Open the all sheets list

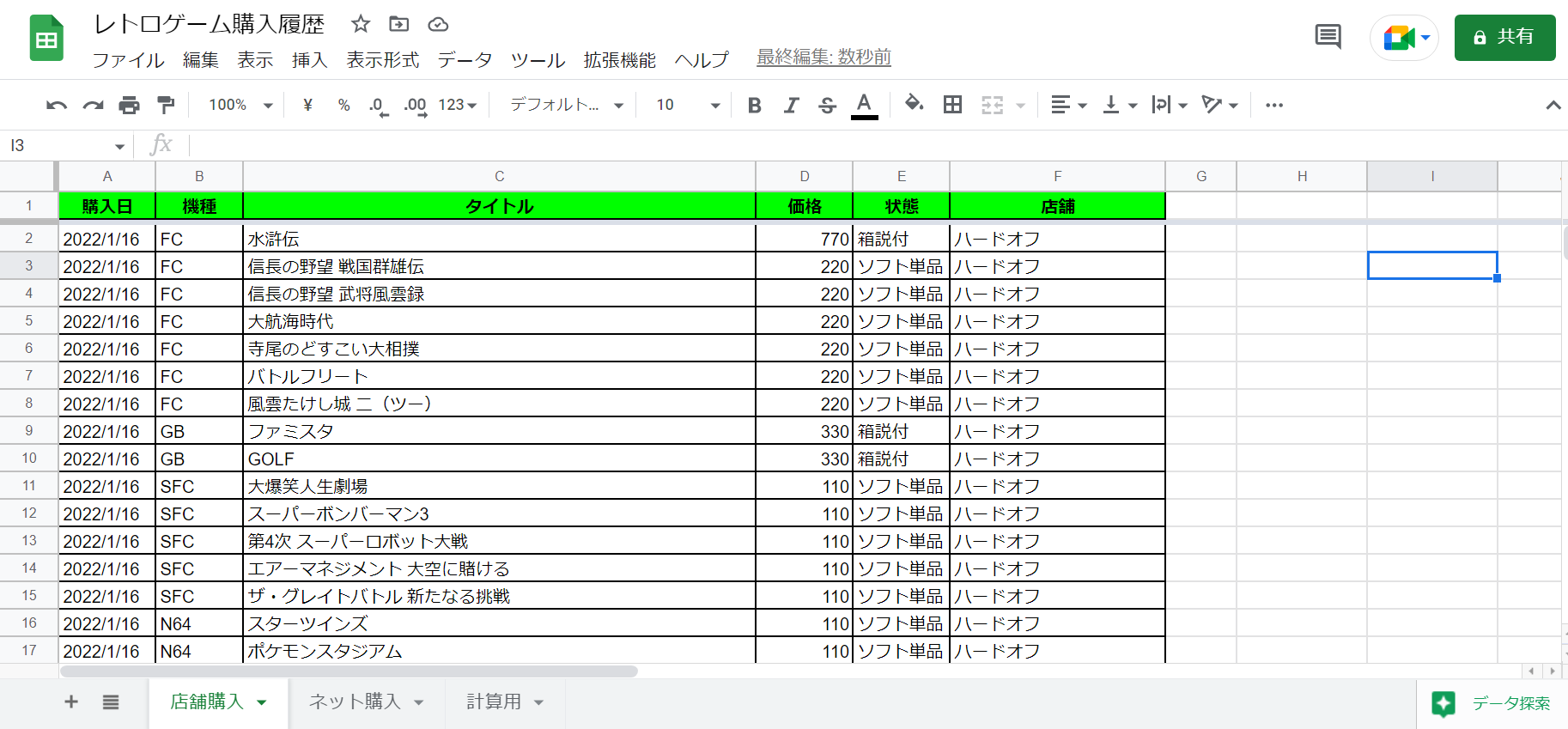(111, 702)
